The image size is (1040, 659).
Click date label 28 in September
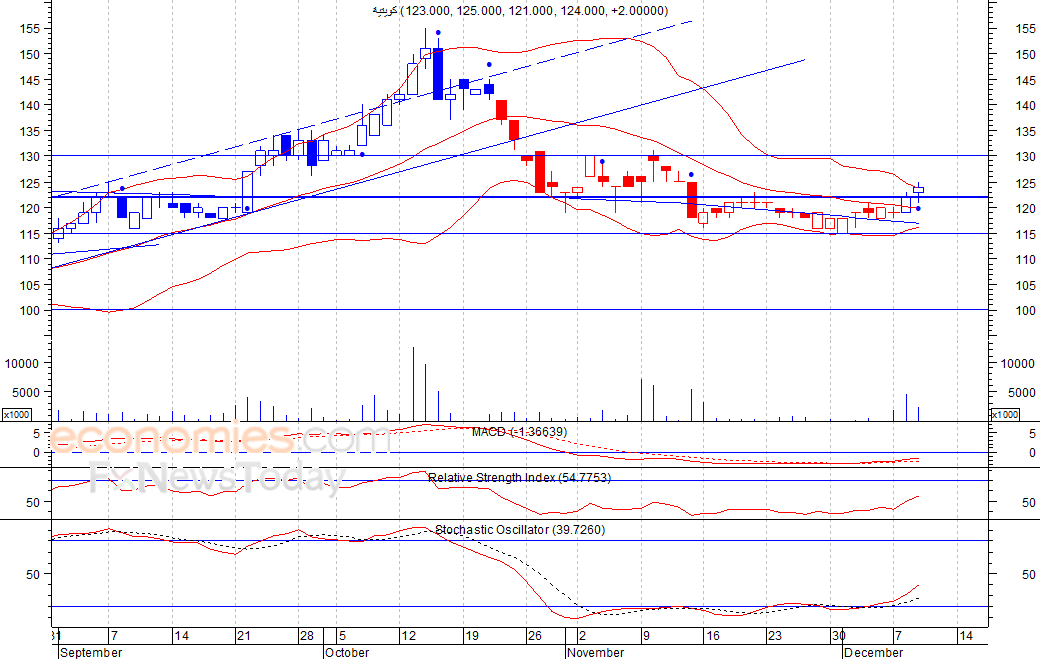(x=306, y=636)
